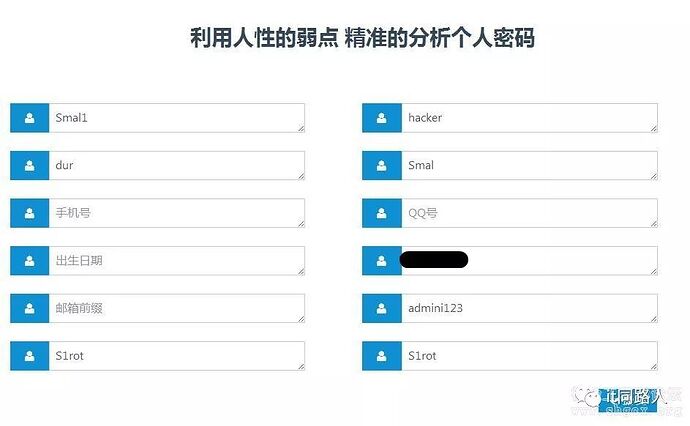This screenshot has width=690, height=426.
Task: Click the field containing admini123
Action: (528, 308)
